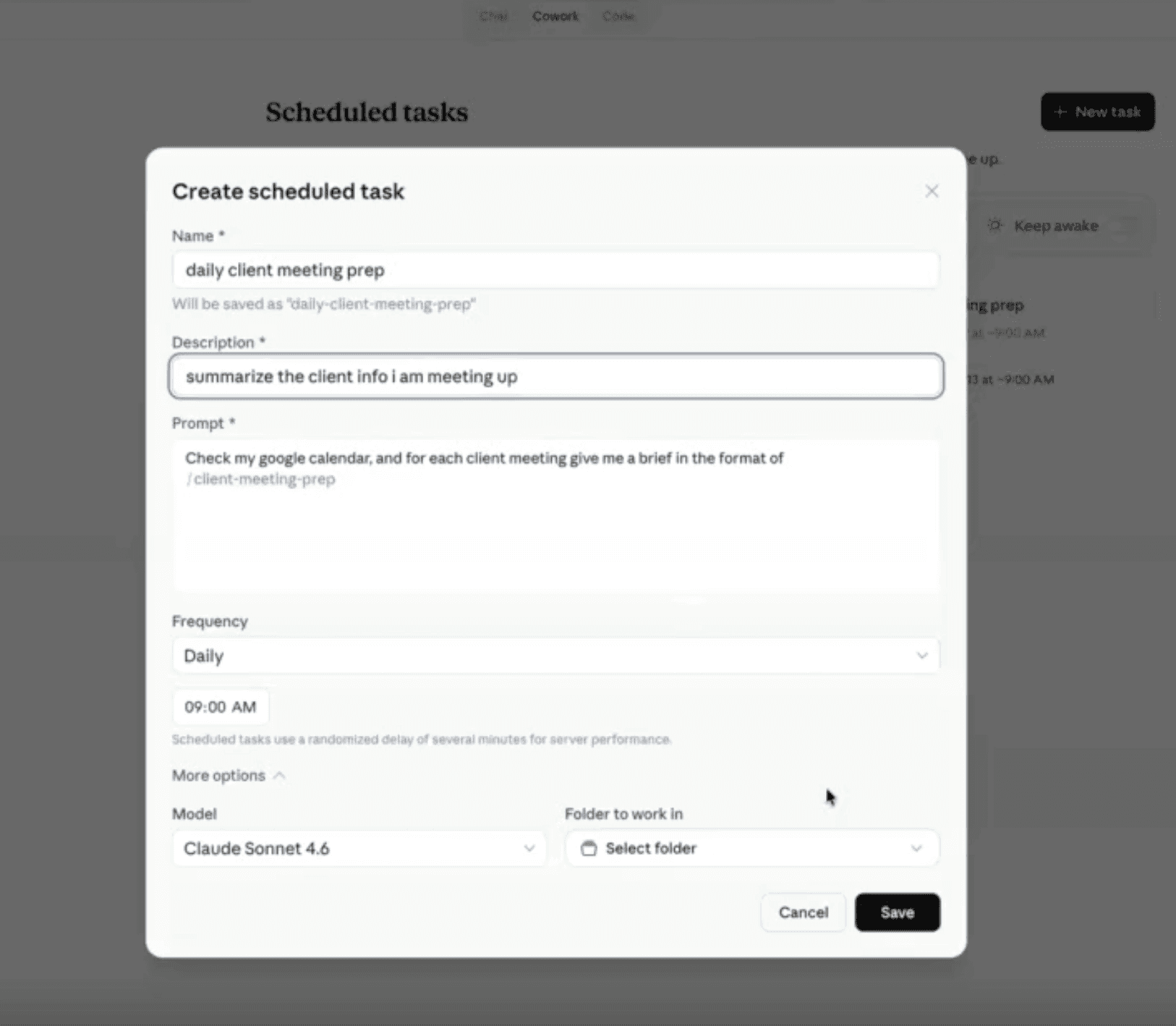Click the Save button
Image resolution: width=1176 pixels, height=1026 pixels.
pos(896,912)
